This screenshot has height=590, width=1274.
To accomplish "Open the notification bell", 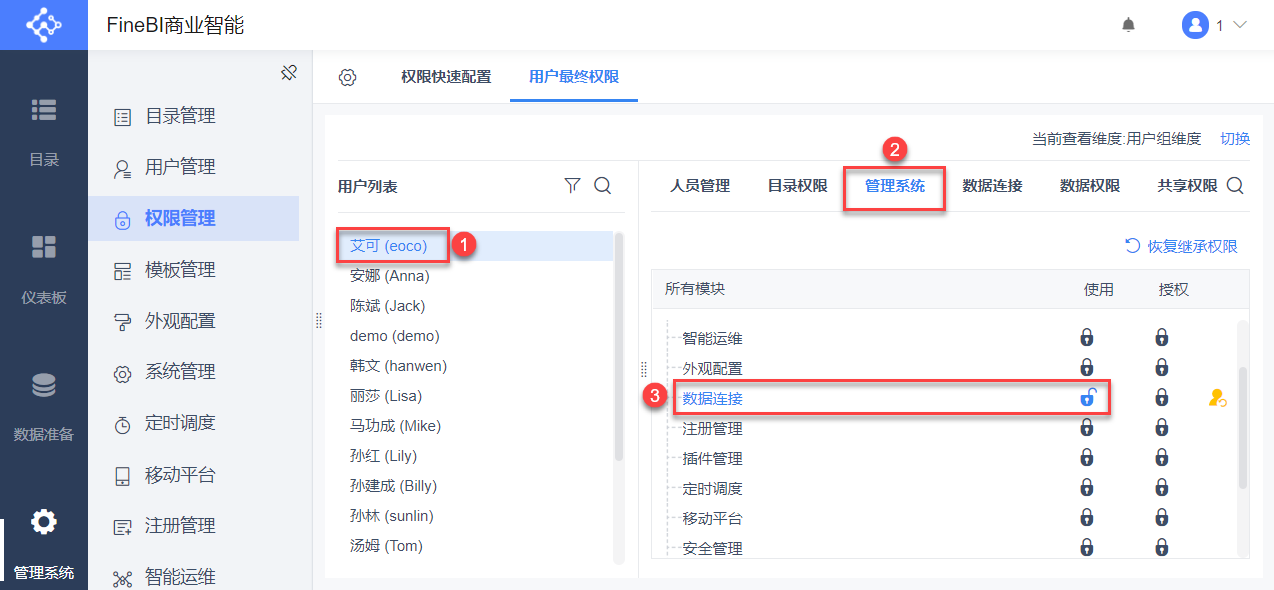I will tap(1129, 25).
